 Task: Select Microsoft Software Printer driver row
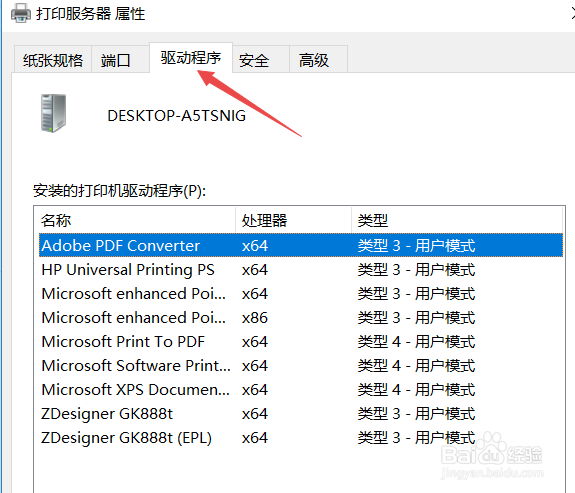click(301, 366)
